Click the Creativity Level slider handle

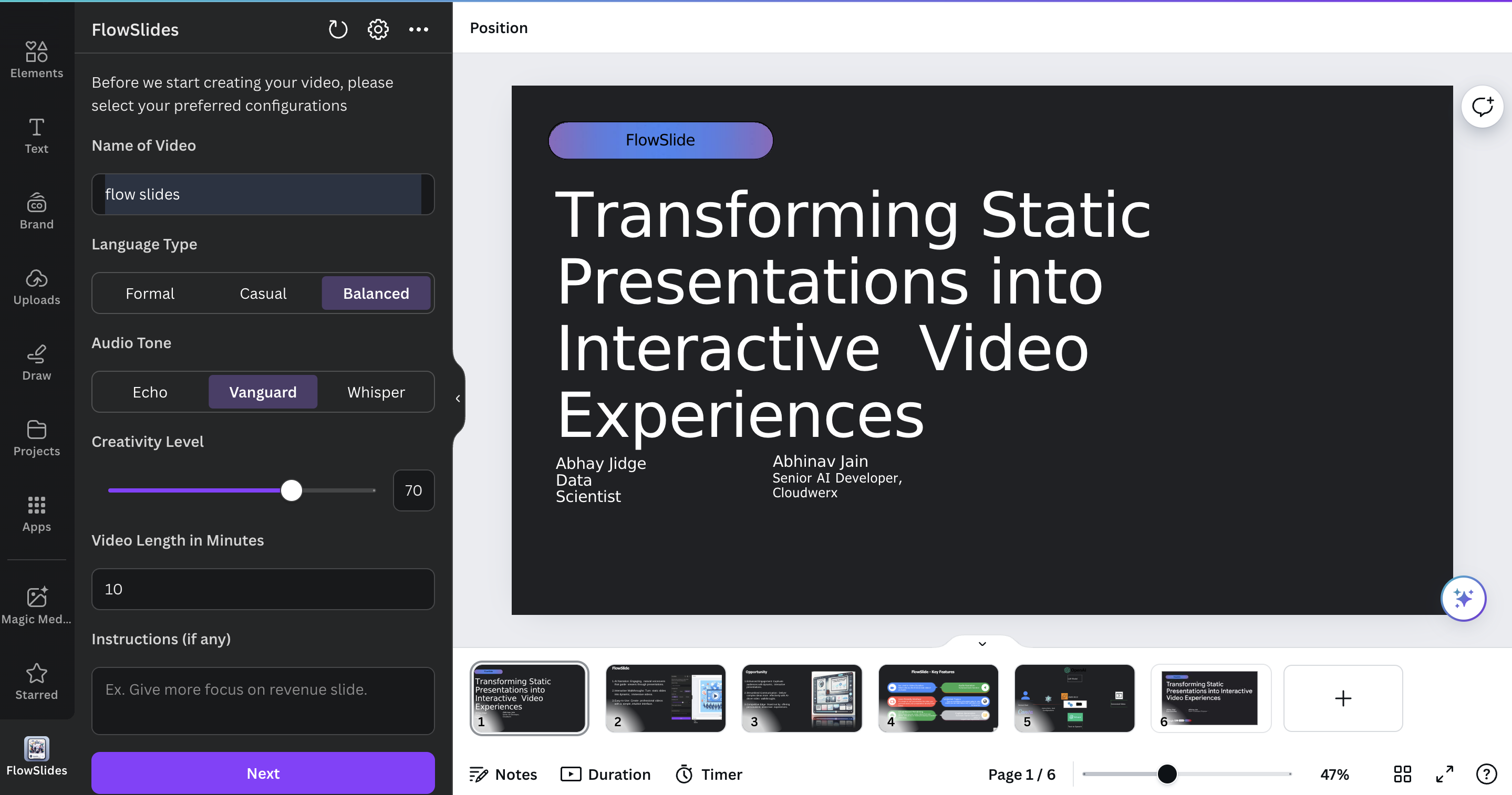pyautogui.click(x=291, y=490)
